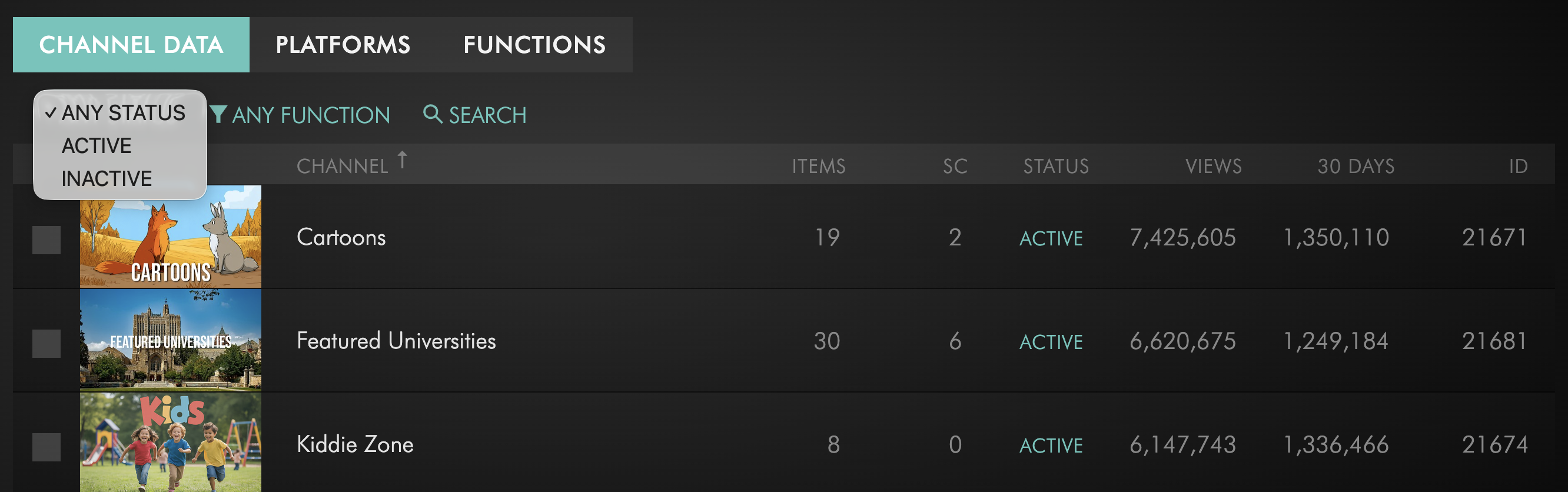Open the FUNCTIONS tab

[x=534, y=45]
